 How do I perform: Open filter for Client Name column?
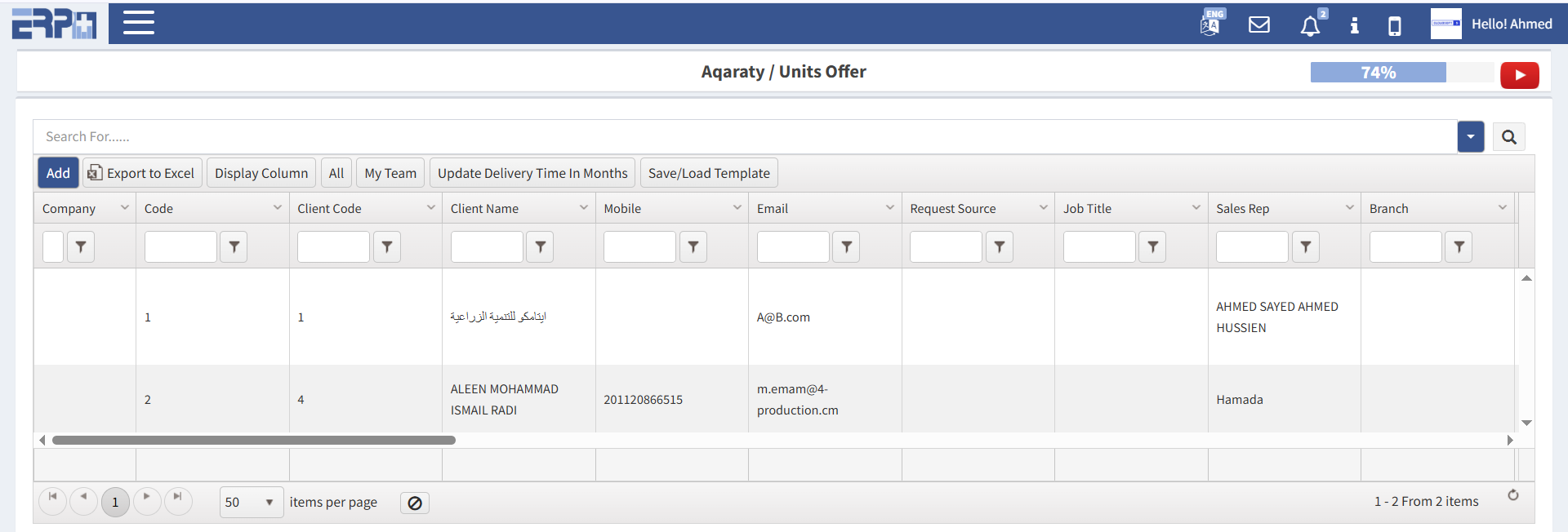tap(540, 246)
